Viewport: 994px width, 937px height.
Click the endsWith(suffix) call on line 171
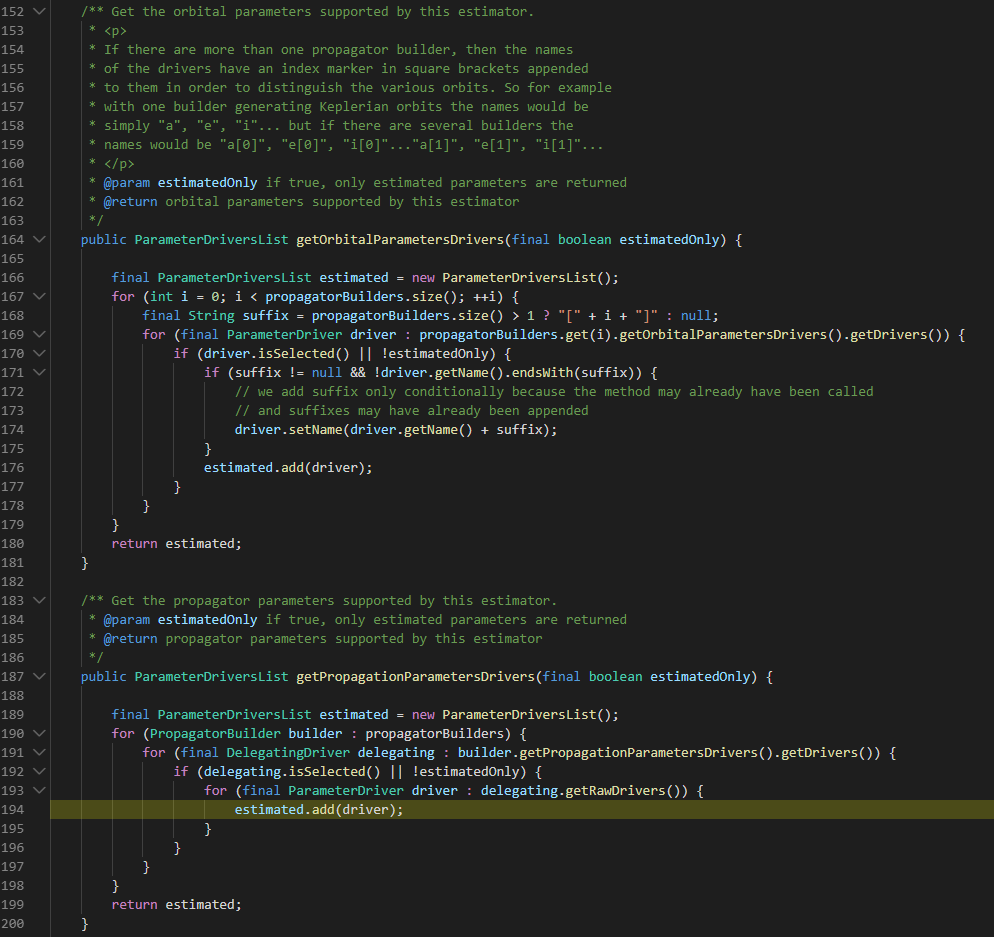(x=576, y=373)
